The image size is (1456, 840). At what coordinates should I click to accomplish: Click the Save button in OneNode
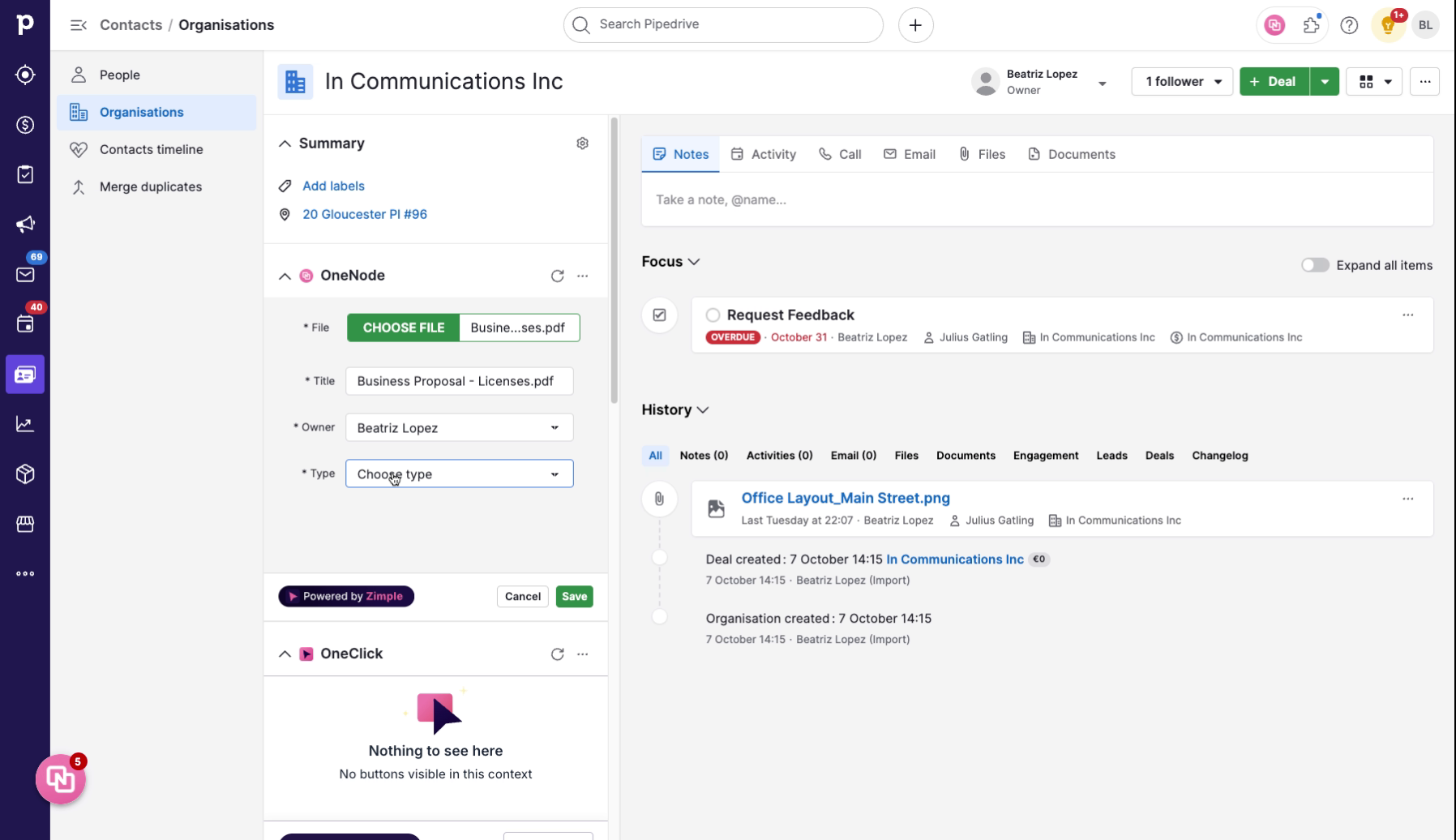[574, 597]
